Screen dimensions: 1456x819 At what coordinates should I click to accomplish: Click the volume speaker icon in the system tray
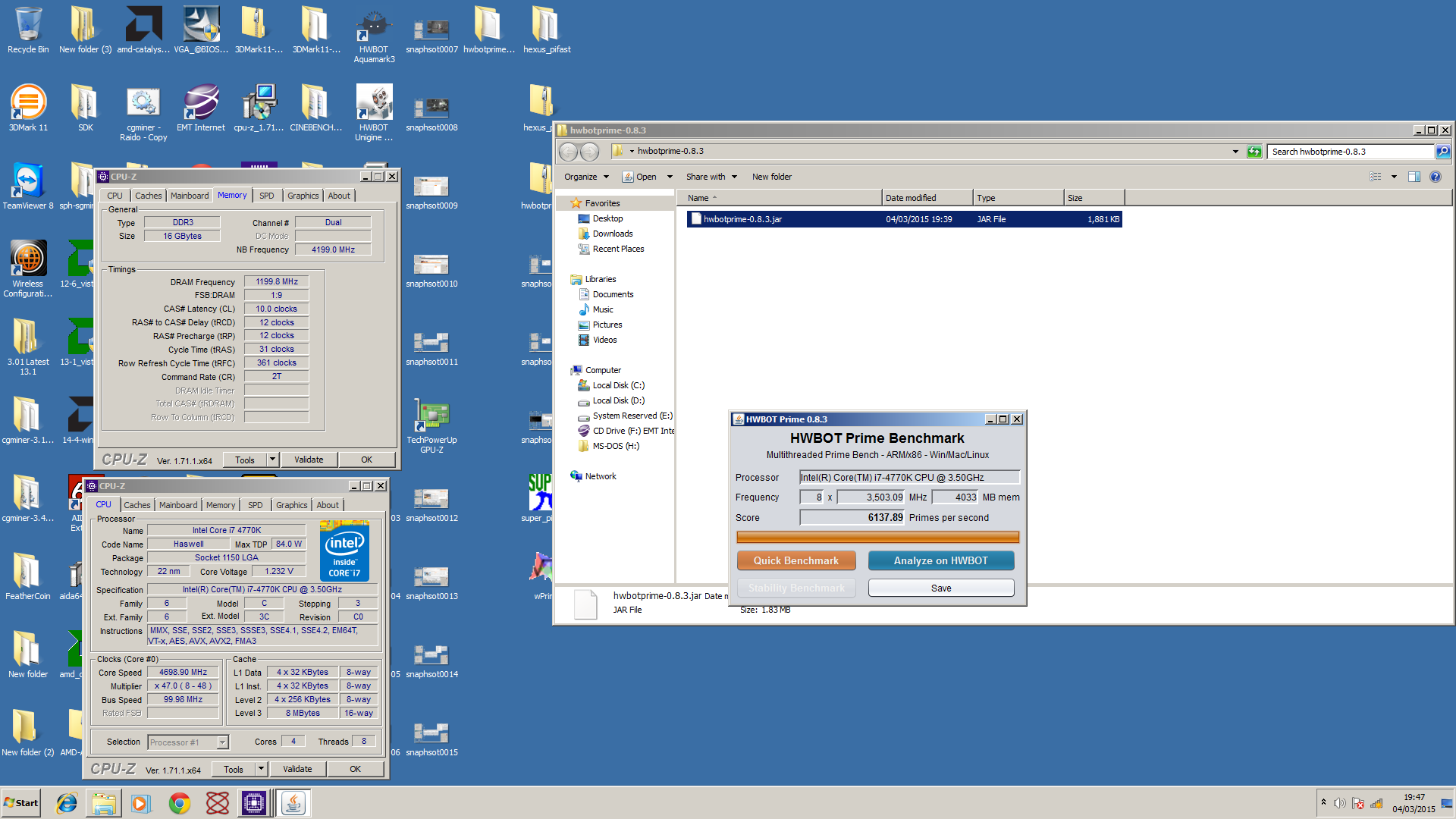point(1339,803)
